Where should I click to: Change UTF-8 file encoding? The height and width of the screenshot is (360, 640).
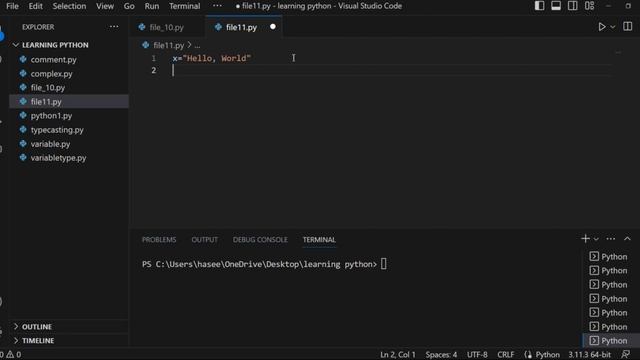(477, 355)
